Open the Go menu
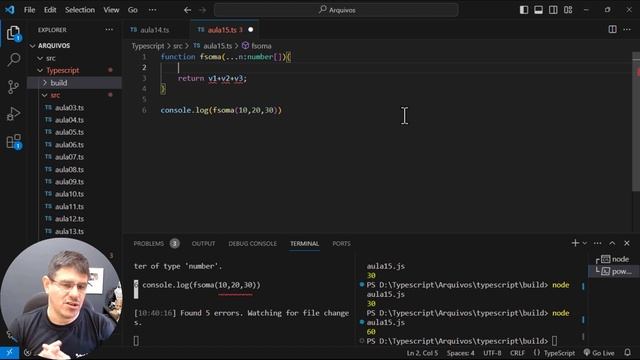640x360 pixels. pos(133,10)
